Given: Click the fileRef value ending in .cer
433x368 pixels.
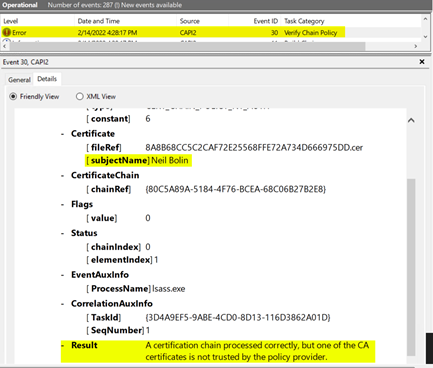Looking at the screenshot, I should coord(254,148).
